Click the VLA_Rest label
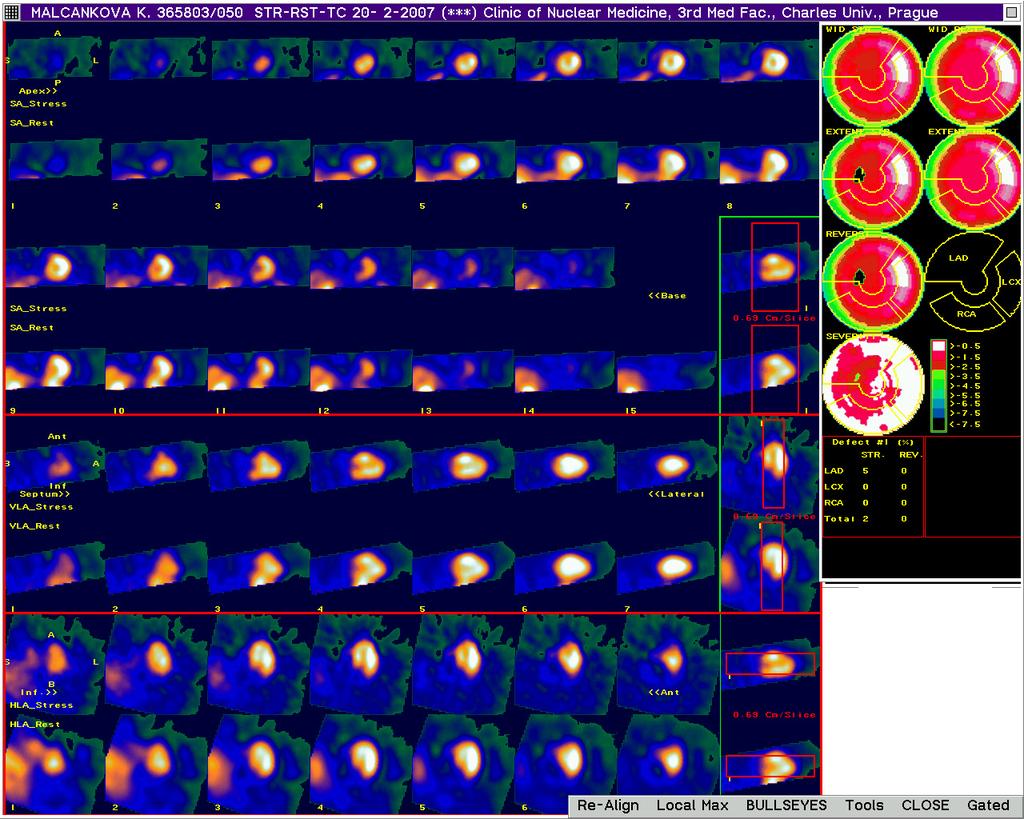 click(x=35, y=526)
